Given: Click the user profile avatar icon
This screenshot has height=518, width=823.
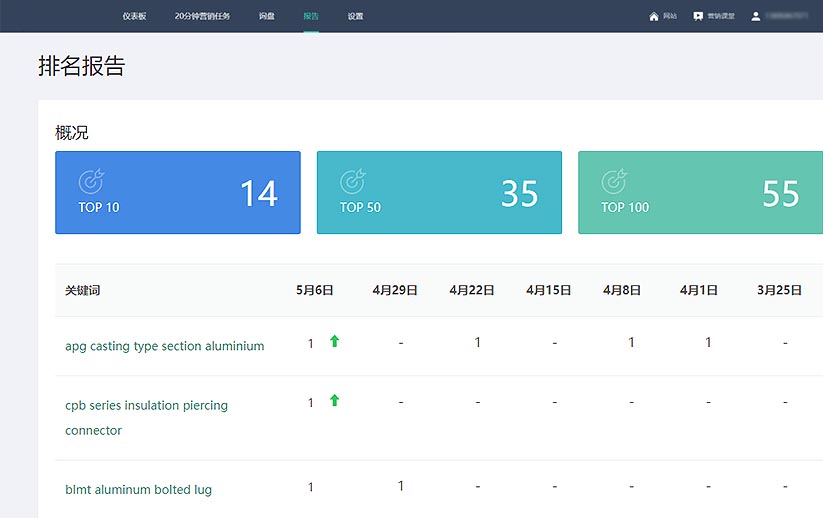Looking at the screenshot, I should [x=756, y=16].
